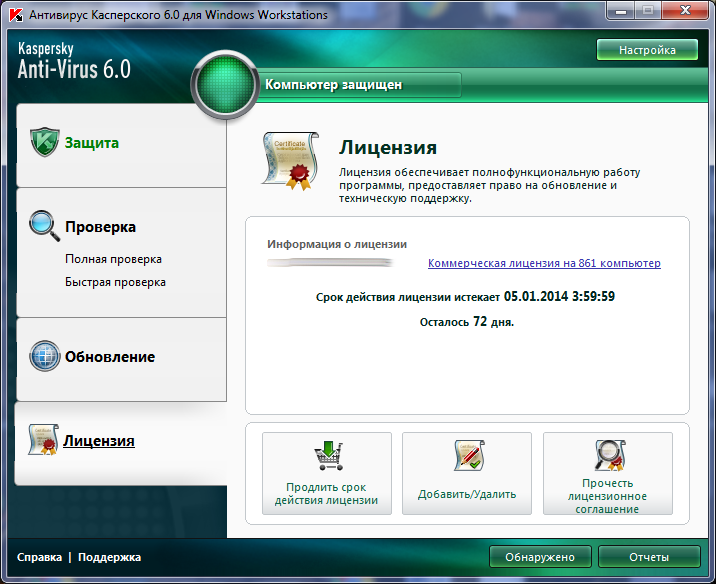Open the Настройка settings button
Image resolution: width=716 pixels, height=584 pixels.
tap(647, 50)
